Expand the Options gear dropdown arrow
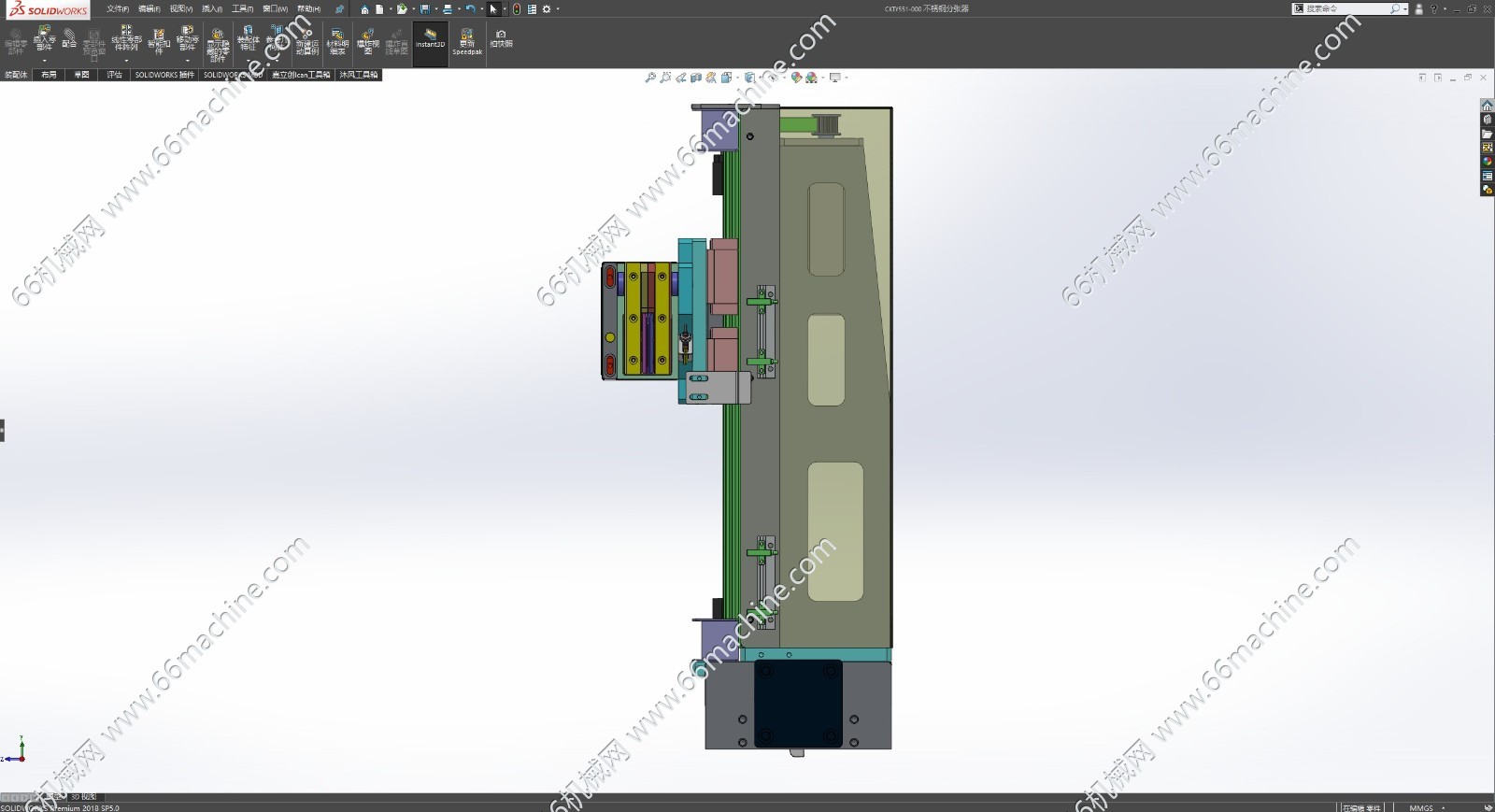 coord(558,9)
